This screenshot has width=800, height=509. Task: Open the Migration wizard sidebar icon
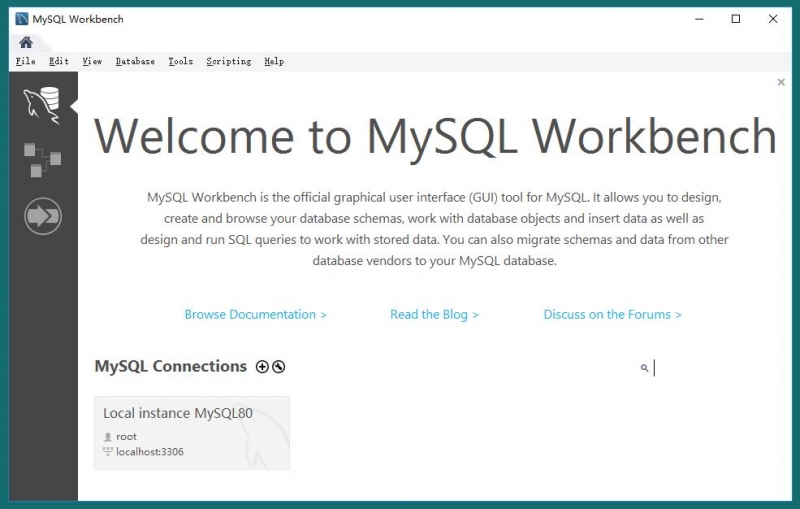pos(43,216)
